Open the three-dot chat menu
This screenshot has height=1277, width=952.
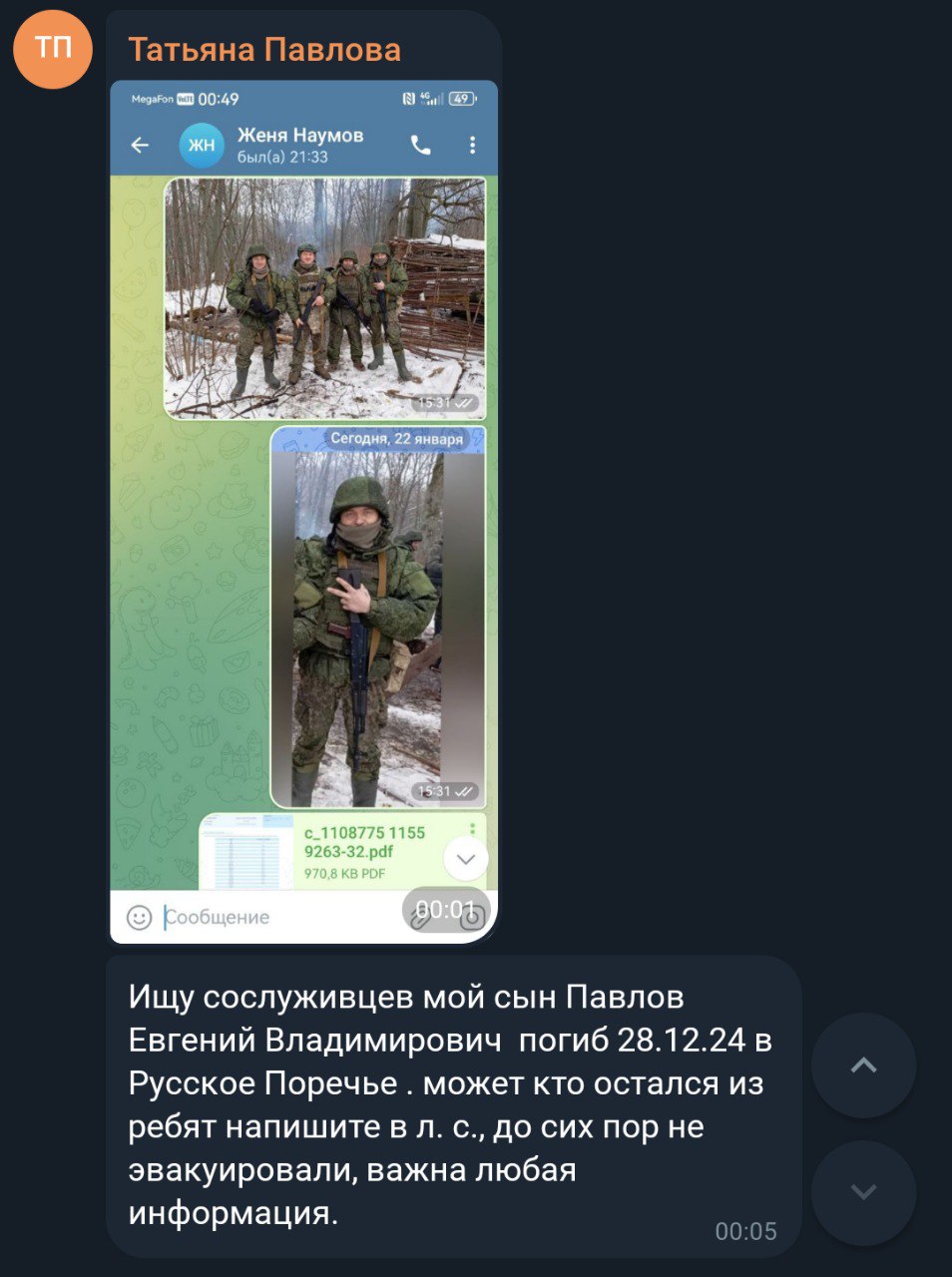pyautogui.click(x=472, y=146)
